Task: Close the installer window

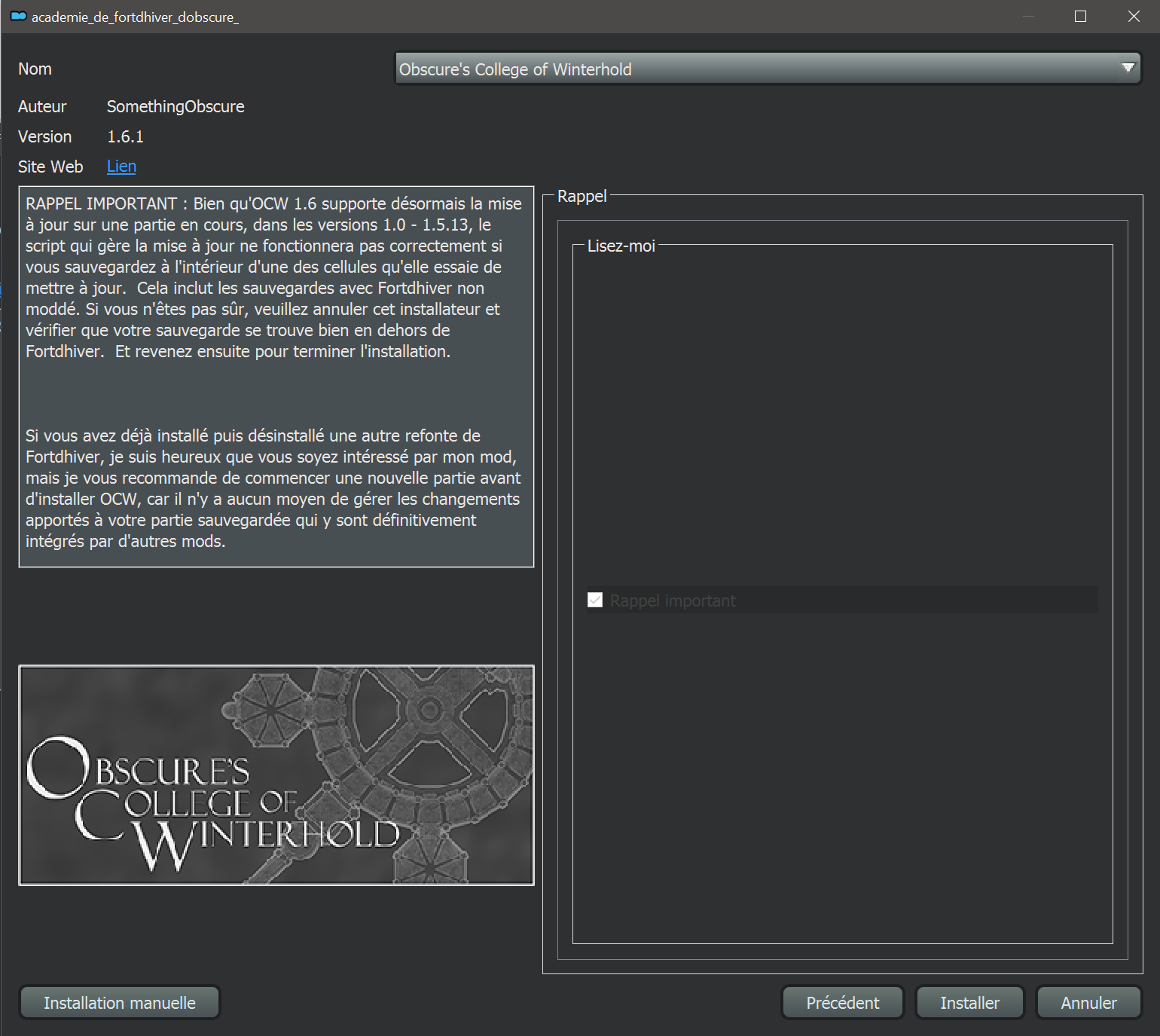Action: pos(1134,17)
